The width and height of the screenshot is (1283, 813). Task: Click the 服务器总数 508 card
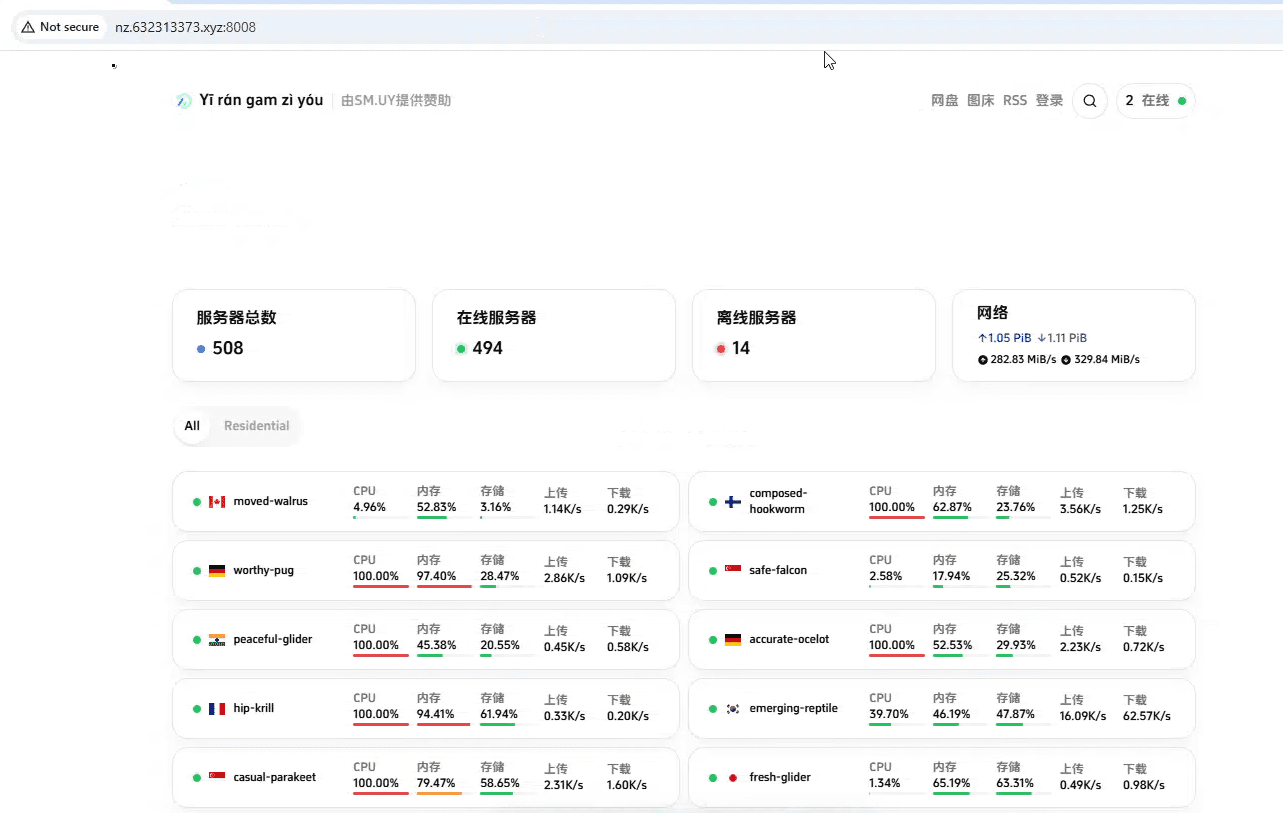tap(293, 335)
